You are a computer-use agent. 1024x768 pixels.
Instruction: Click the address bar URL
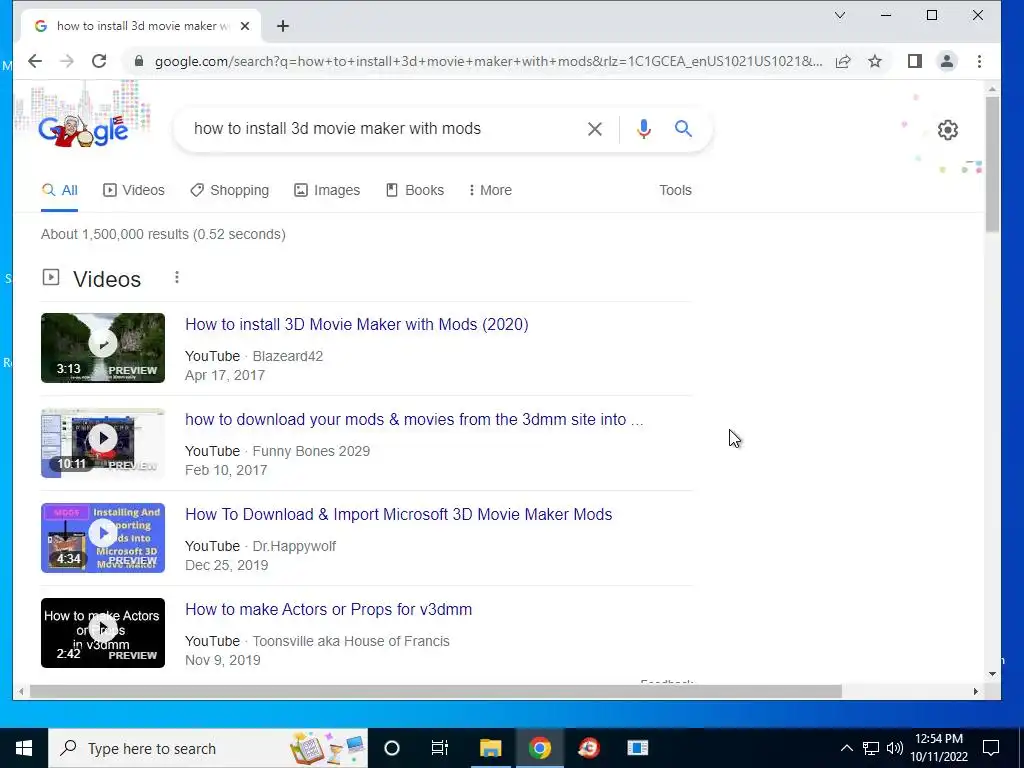tap(488, 61)
